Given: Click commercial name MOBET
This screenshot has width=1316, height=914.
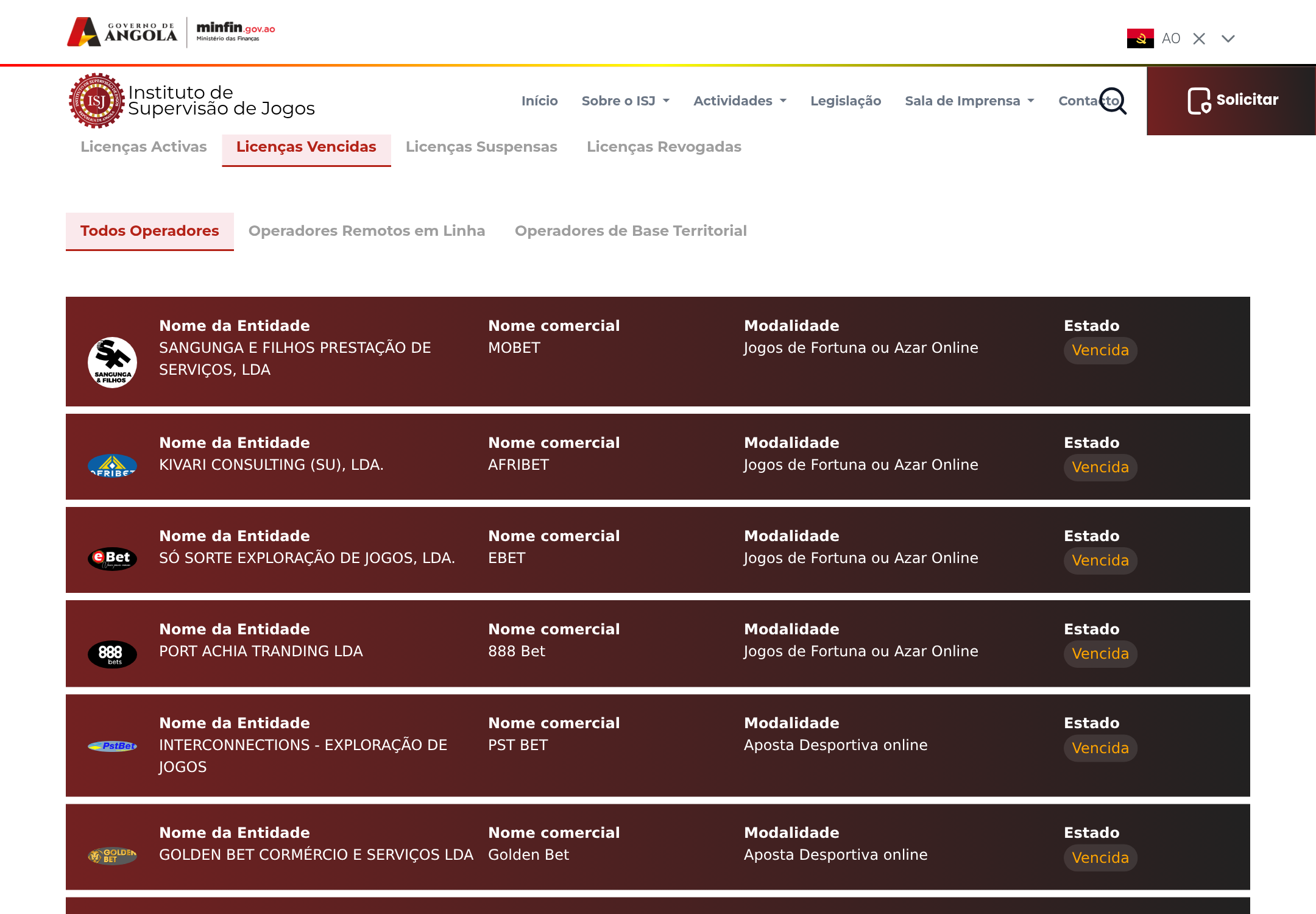Looking at the screenshot, I should coord(514,348).
